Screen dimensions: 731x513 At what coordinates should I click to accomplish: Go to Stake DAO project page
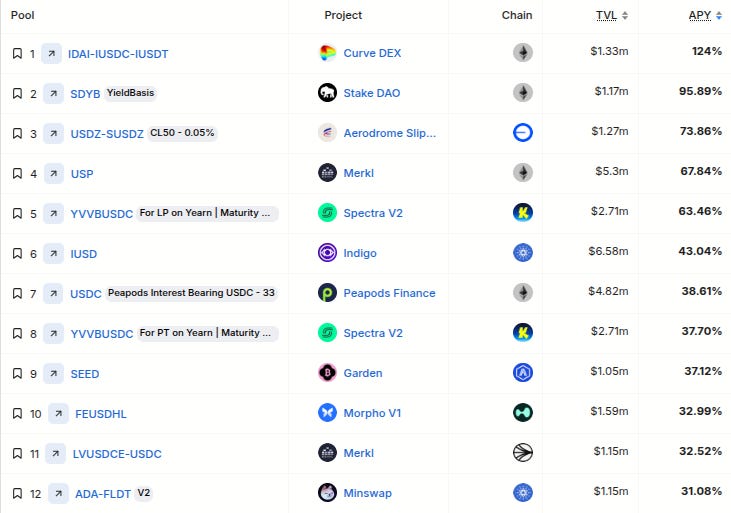point(372,93)
